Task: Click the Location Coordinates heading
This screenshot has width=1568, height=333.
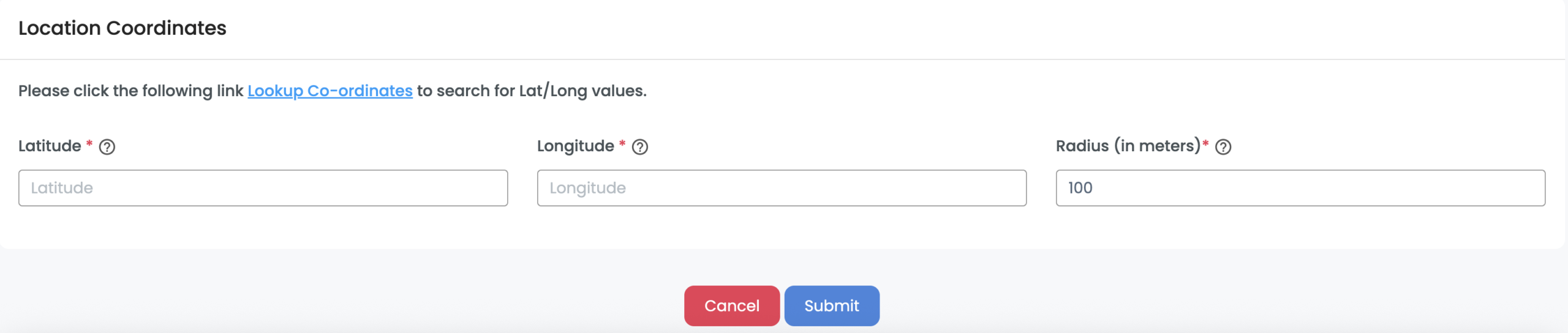Action: click(123, 28)
